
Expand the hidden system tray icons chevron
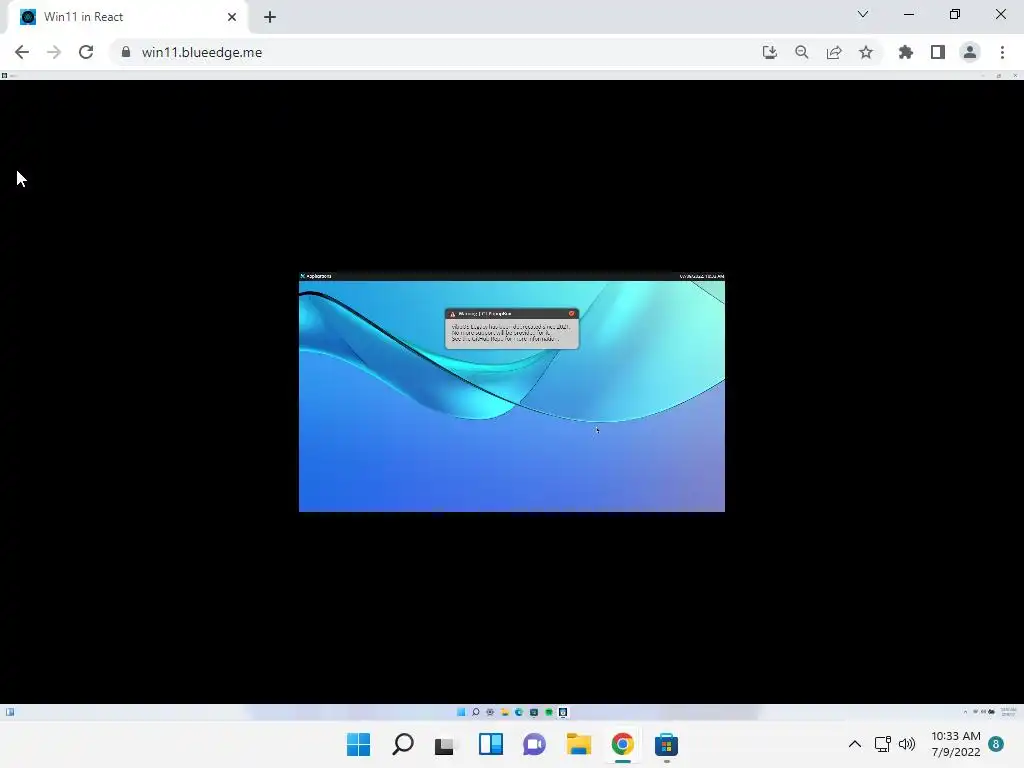pos(854,744)
